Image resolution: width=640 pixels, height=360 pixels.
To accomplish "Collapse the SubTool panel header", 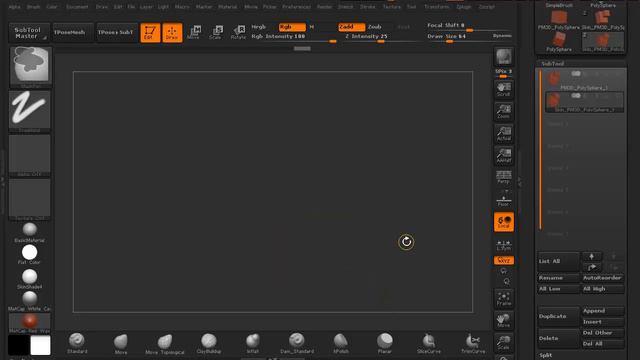I will tap(553, 64).
